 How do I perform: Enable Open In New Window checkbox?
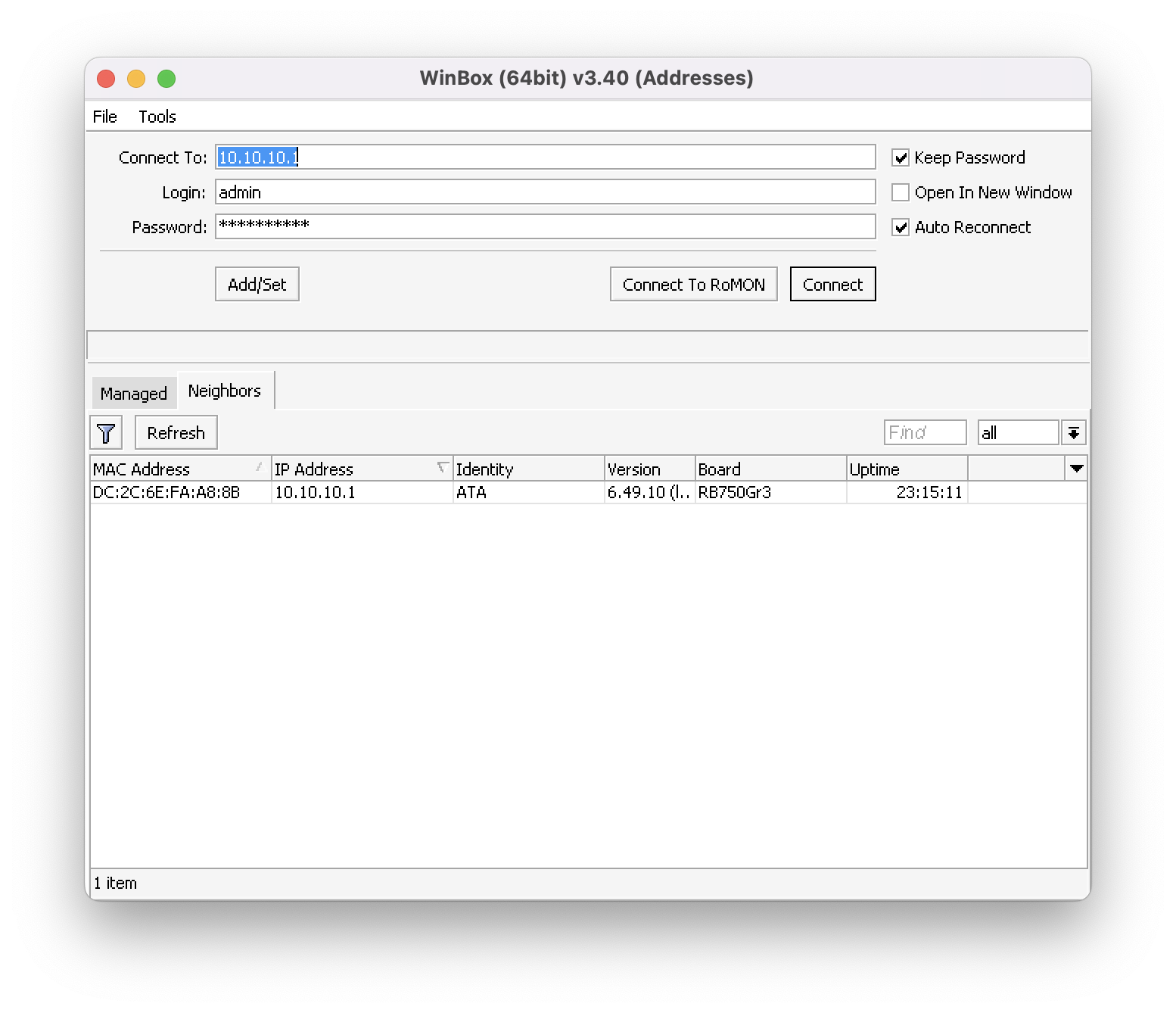click(901, 192)
